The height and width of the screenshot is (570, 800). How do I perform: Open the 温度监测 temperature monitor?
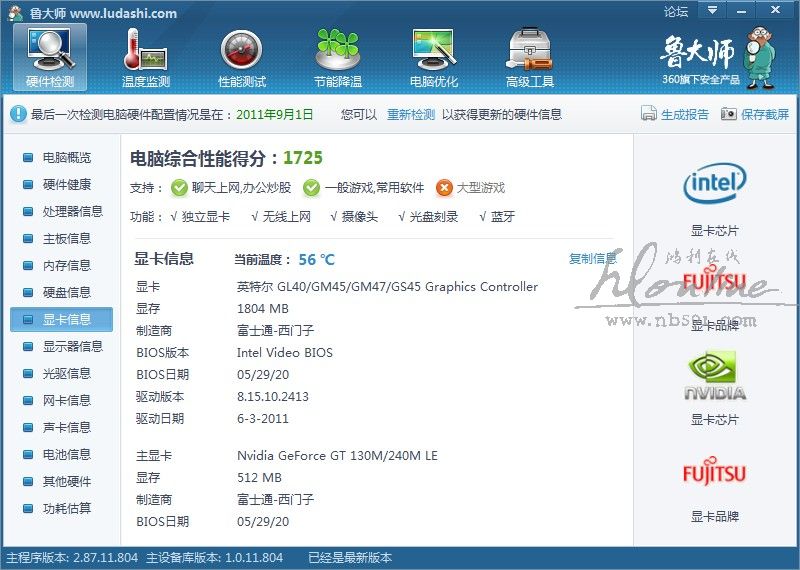click(146, 58)
